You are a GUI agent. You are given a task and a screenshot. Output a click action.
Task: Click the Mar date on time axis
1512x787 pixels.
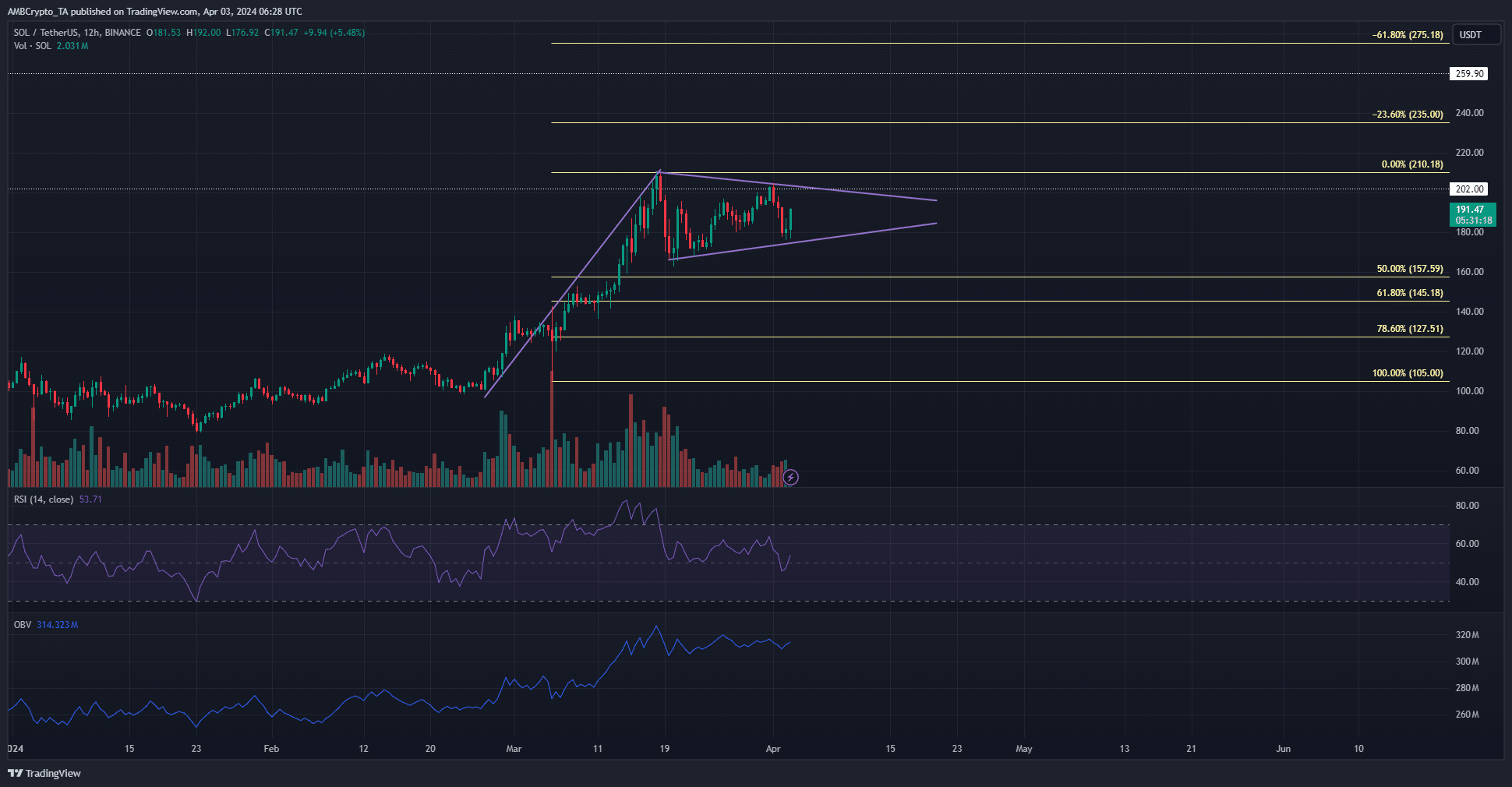[514, 749]
